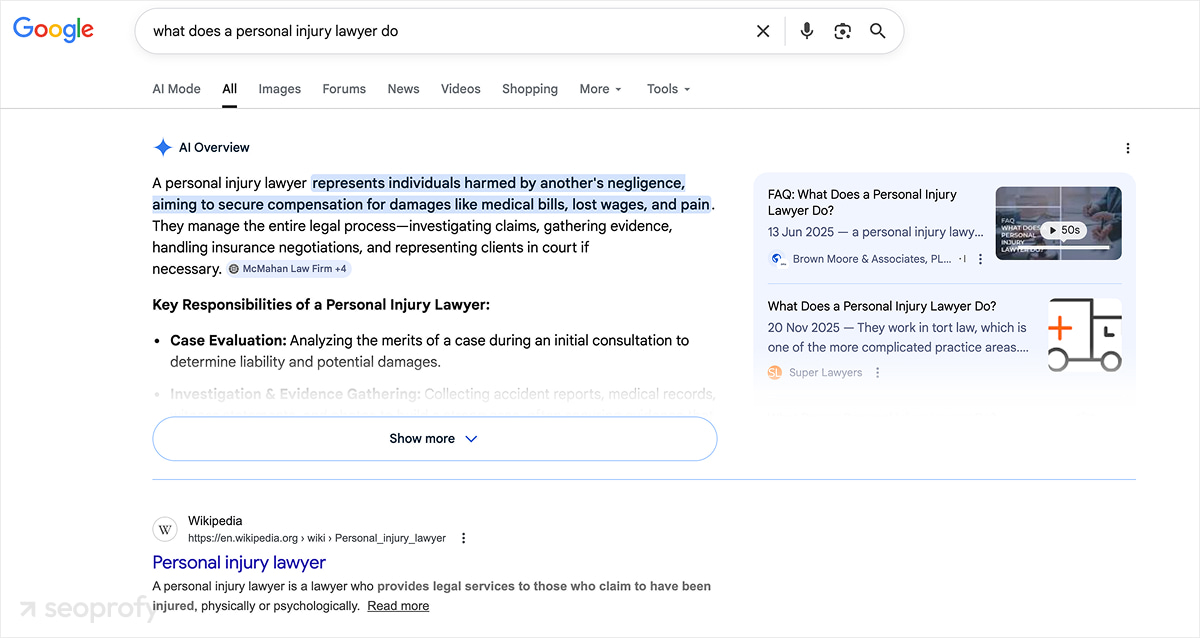The height and width of the screenshot is (638, 1200).
Task: Click the AI Overview sparkle icon
Action: (x=163, y=147)
